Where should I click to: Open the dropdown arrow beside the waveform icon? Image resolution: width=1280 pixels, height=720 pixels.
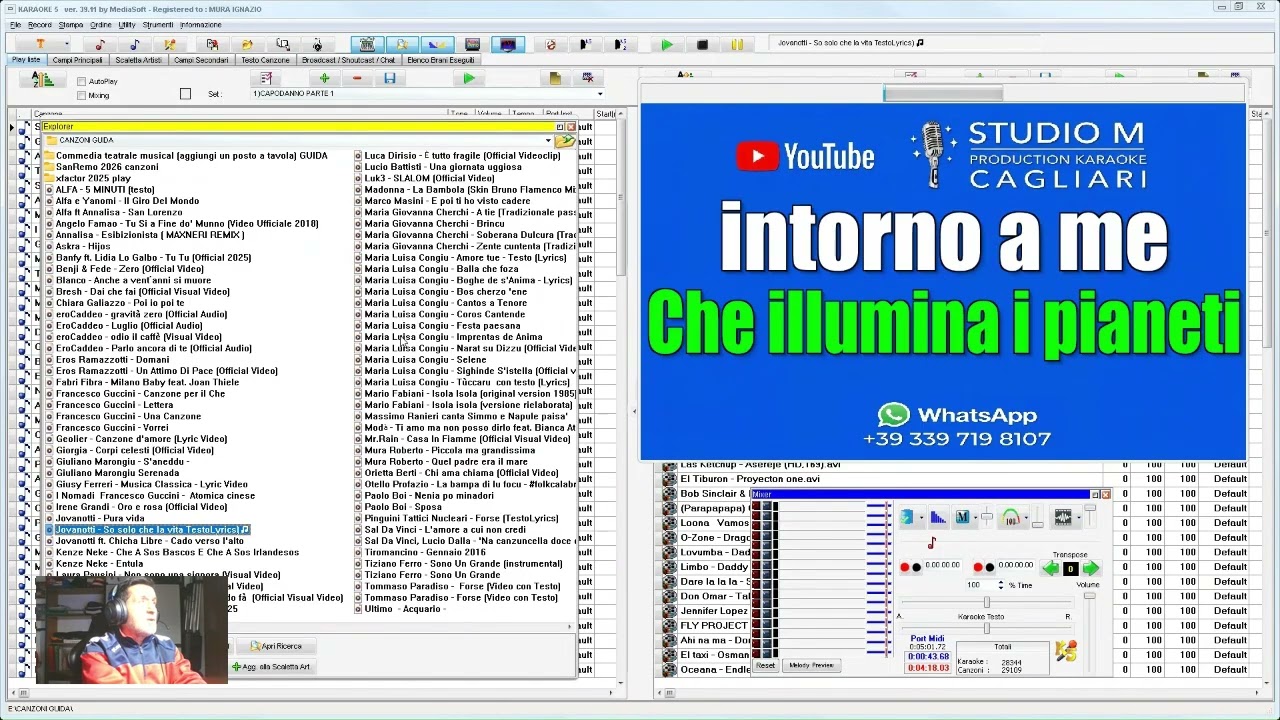pyautogui.click(x=1078, y=517)
